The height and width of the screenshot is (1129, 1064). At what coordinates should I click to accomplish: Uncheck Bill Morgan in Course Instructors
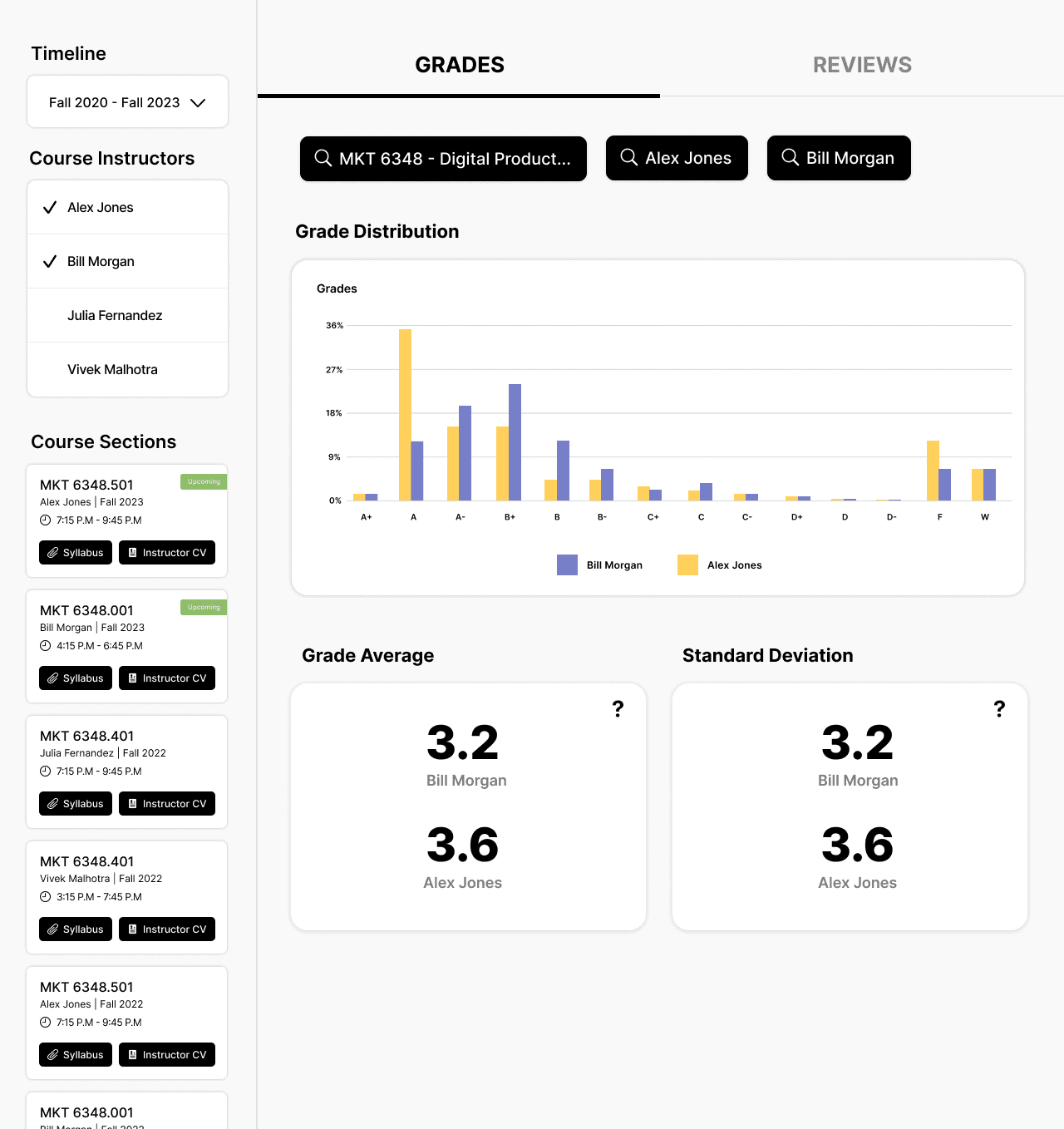(x=127, y=261)
